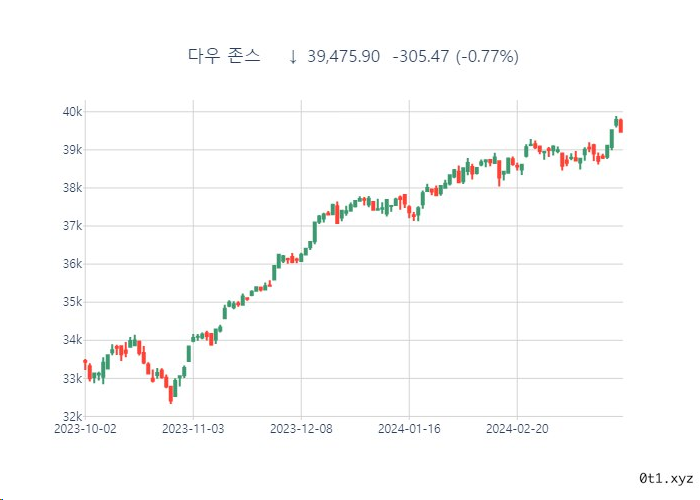This screenshot has width=700, height=500.
Task: Click the down arrow indicator beside the price
Action: pos(293,57)
